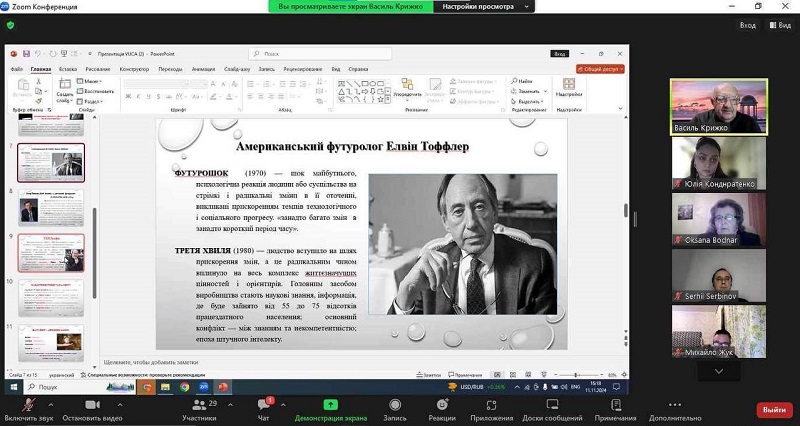Click Восстановить reset slide button
This screenshot has height=426, width=800.
click(x=95, y=91)
